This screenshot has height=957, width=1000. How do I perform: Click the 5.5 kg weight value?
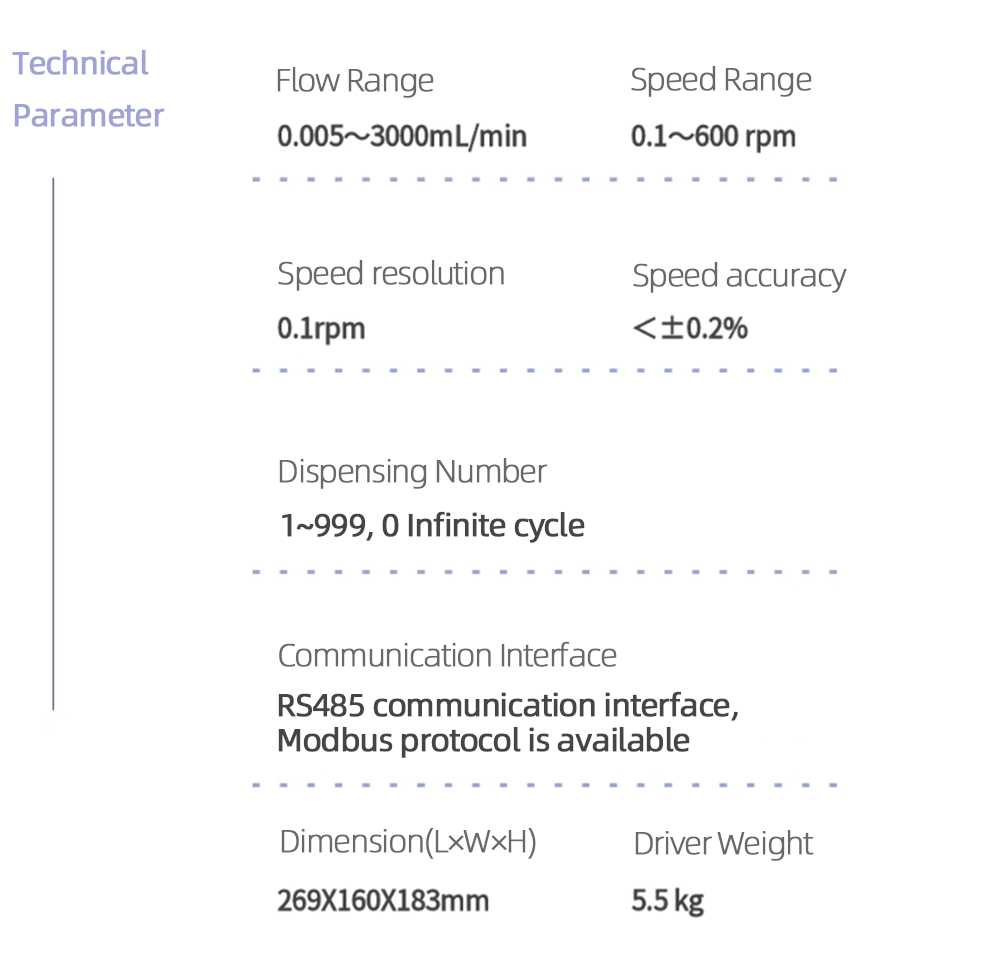pos(667,901)
